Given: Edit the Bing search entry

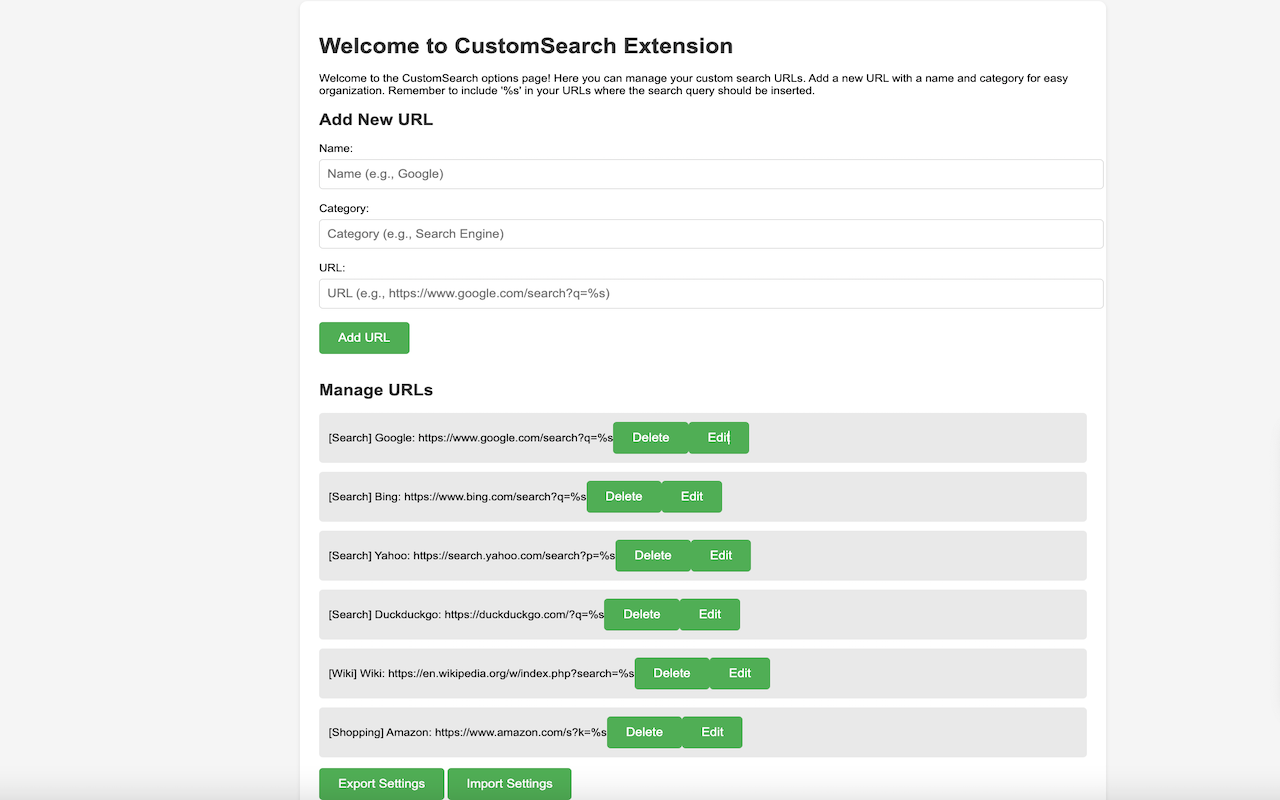Looking at the screenshot, I should tap(691, 496).
